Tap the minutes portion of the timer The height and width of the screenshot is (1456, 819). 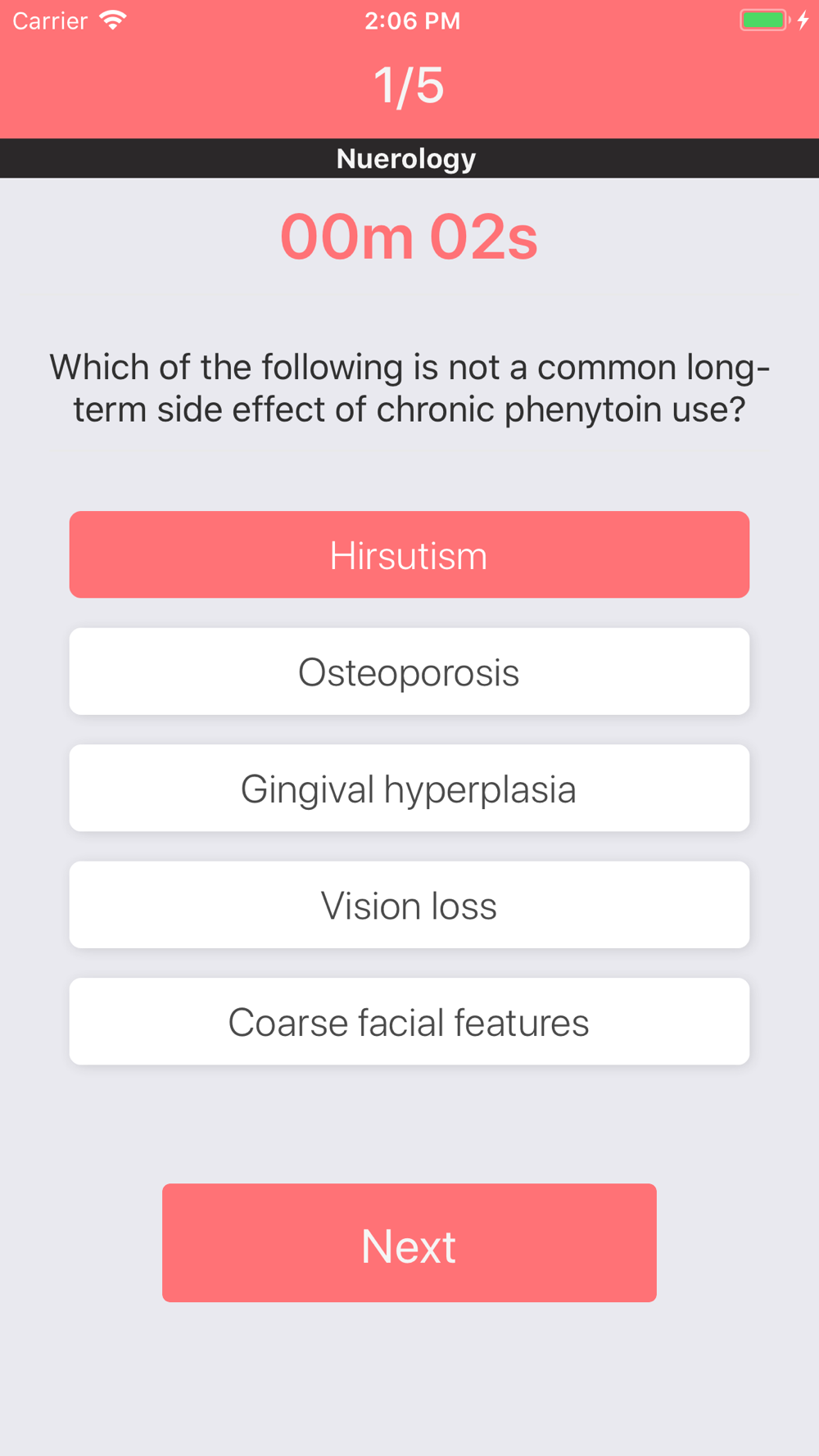[x=346, y=237]
